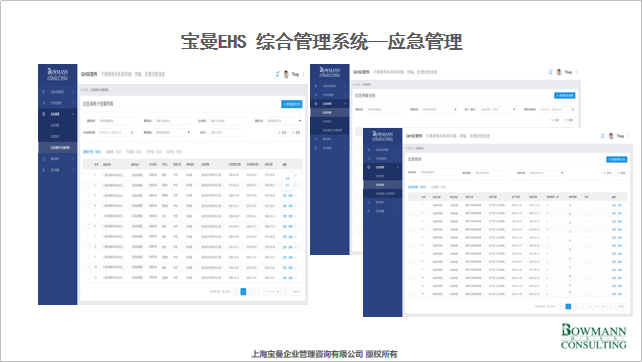643x362 pixels.
Task: Open the rightmost filter dropdown on drill plan page
Action: coord(284,121)
